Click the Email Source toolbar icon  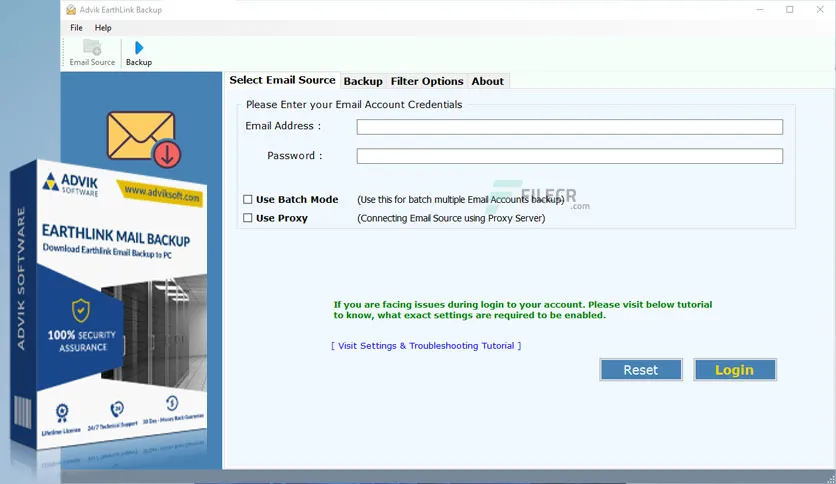(92, 53)
